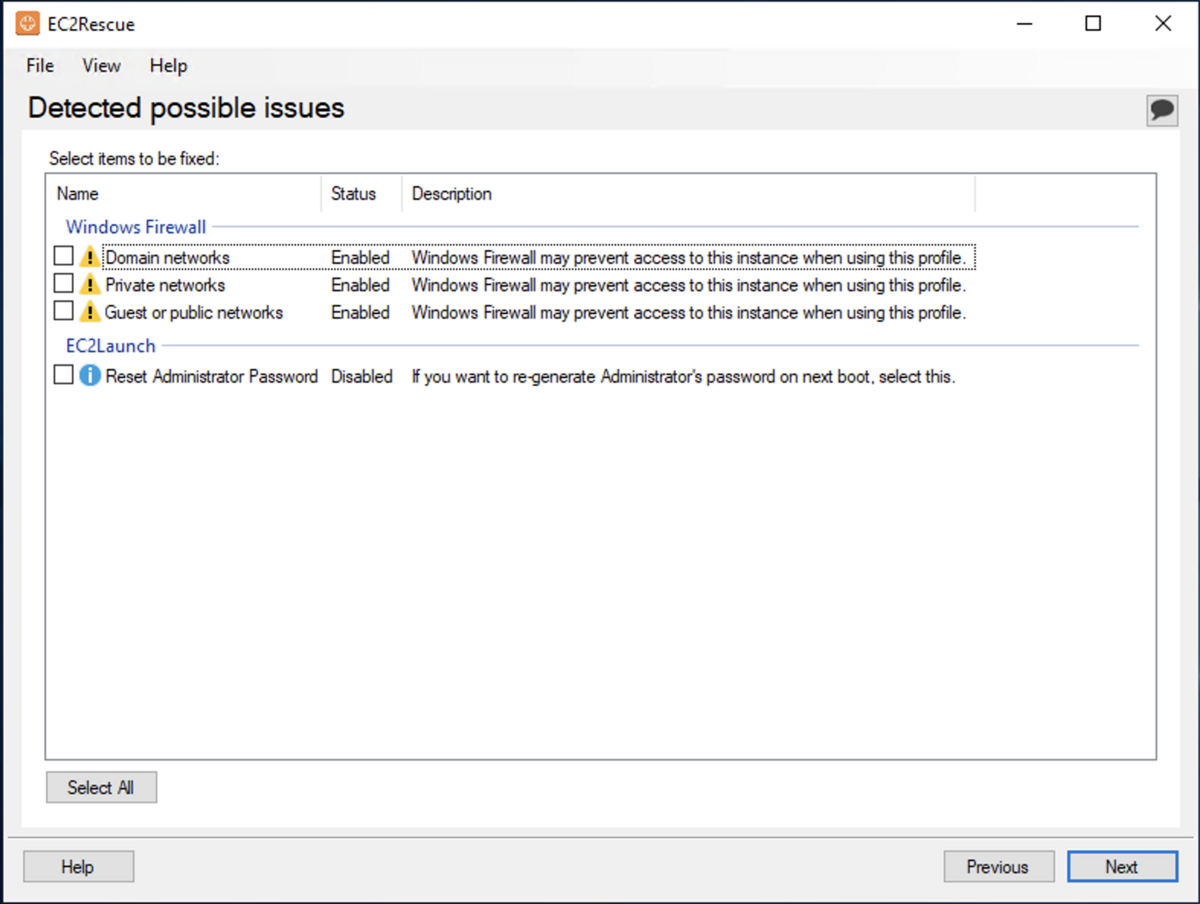Screen dimensions: 1200x904
Task: Click the firewall description in Private networks row
Action: click(x=689, y=285)
